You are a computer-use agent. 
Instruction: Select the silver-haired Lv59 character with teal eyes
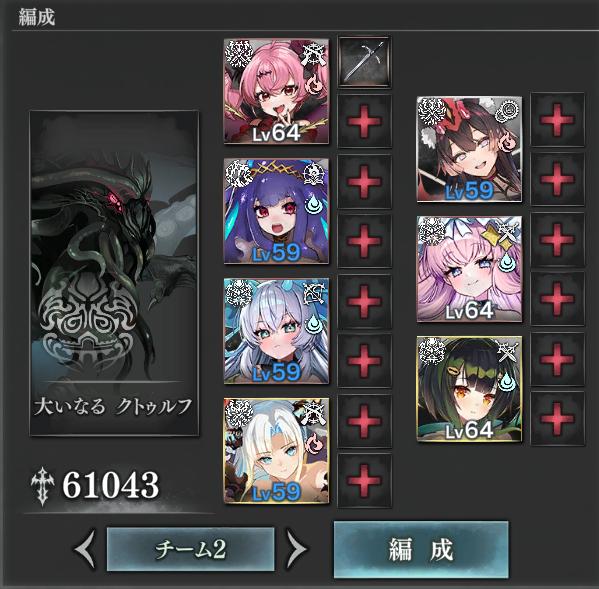[276, 331]
